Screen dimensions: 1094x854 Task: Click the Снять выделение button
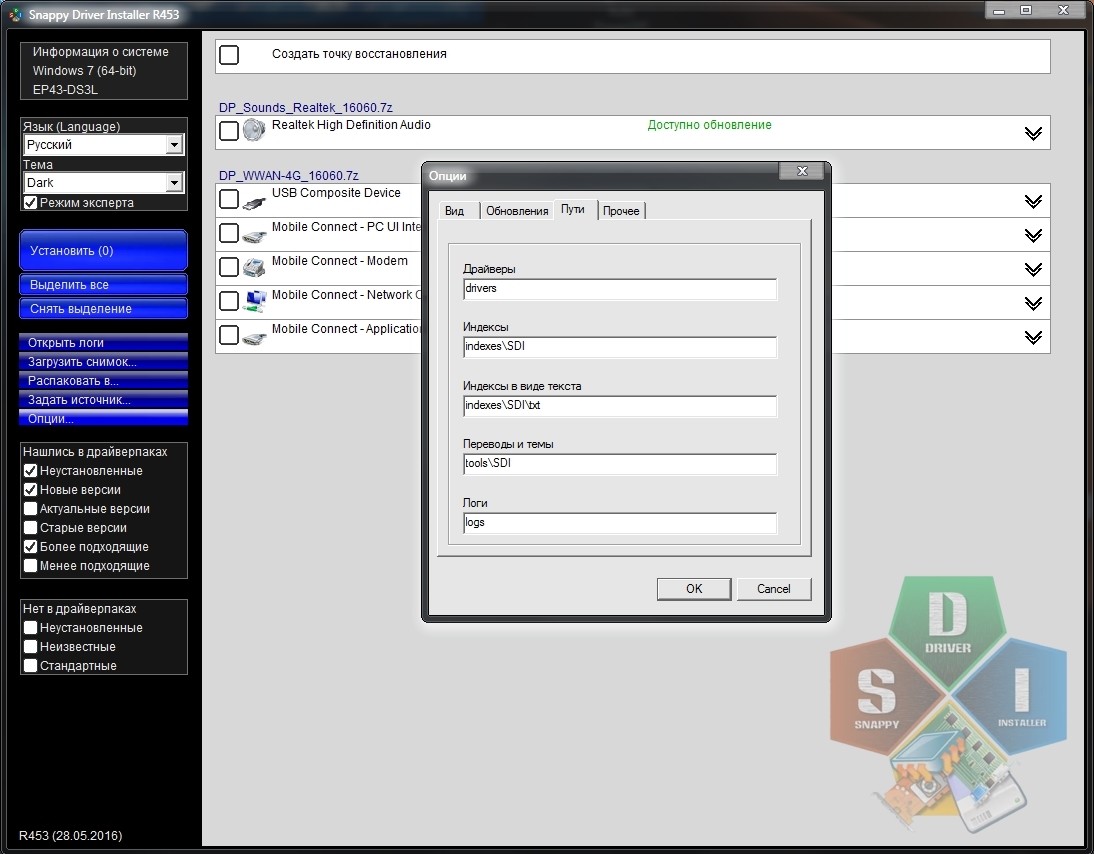tap(103, 308)
